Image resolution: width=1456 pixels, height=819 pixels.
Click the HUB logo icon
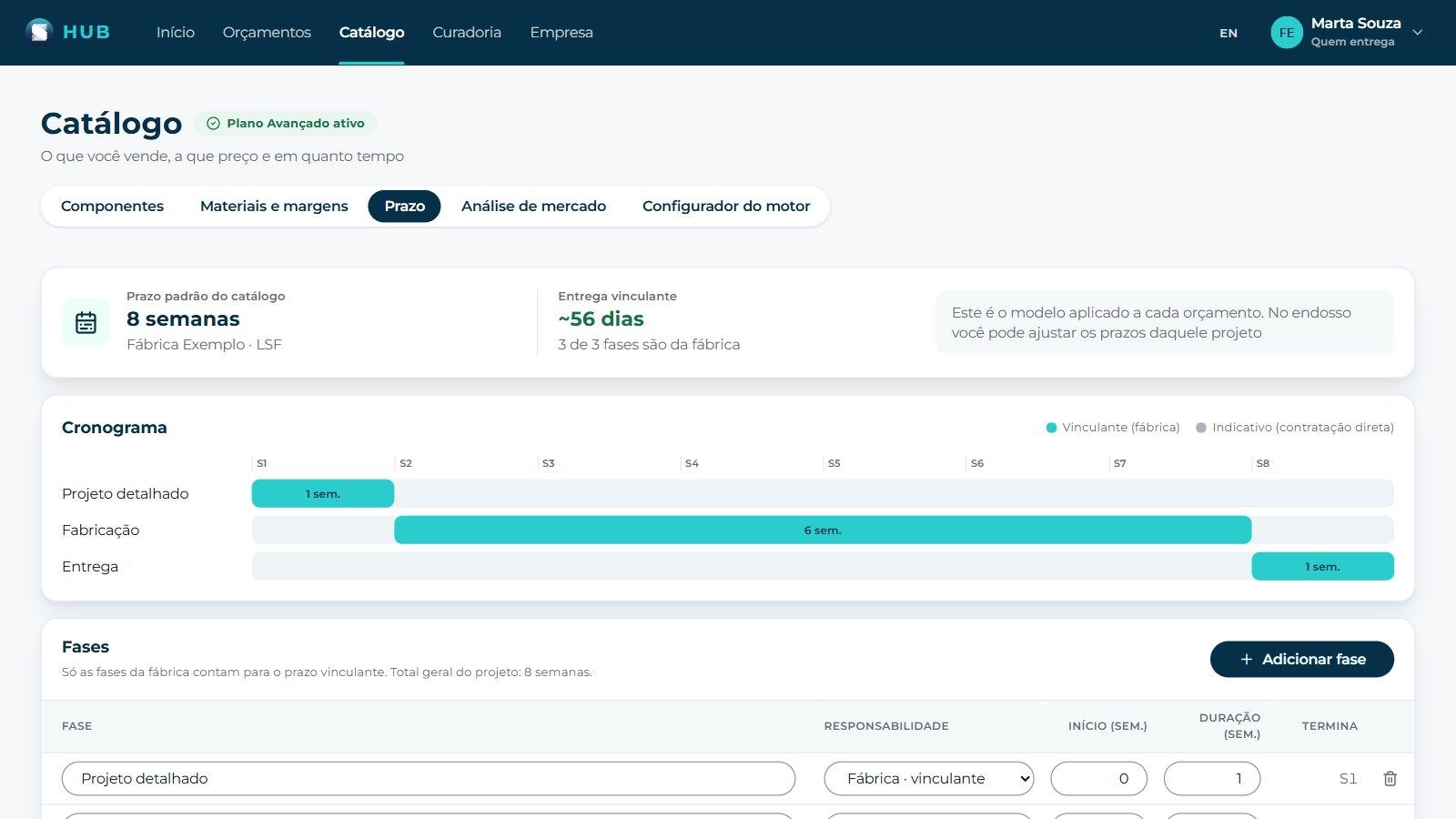coord(39,32)
